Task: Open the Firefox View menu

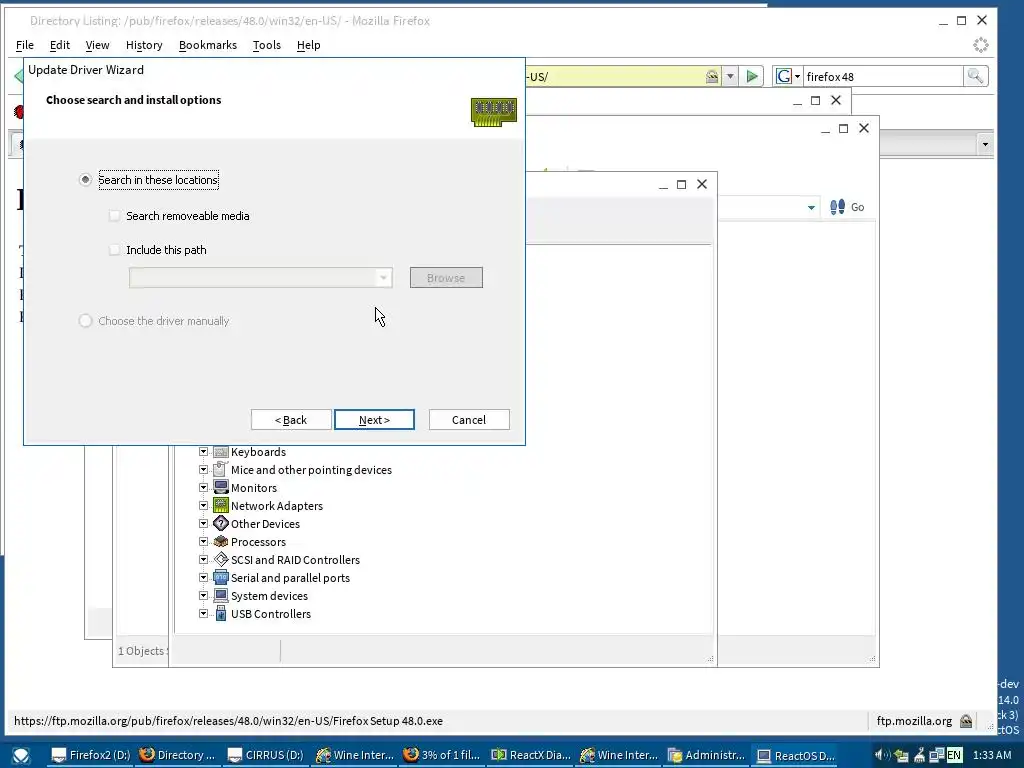Action: pyautogui.click(x=97, y=45)
